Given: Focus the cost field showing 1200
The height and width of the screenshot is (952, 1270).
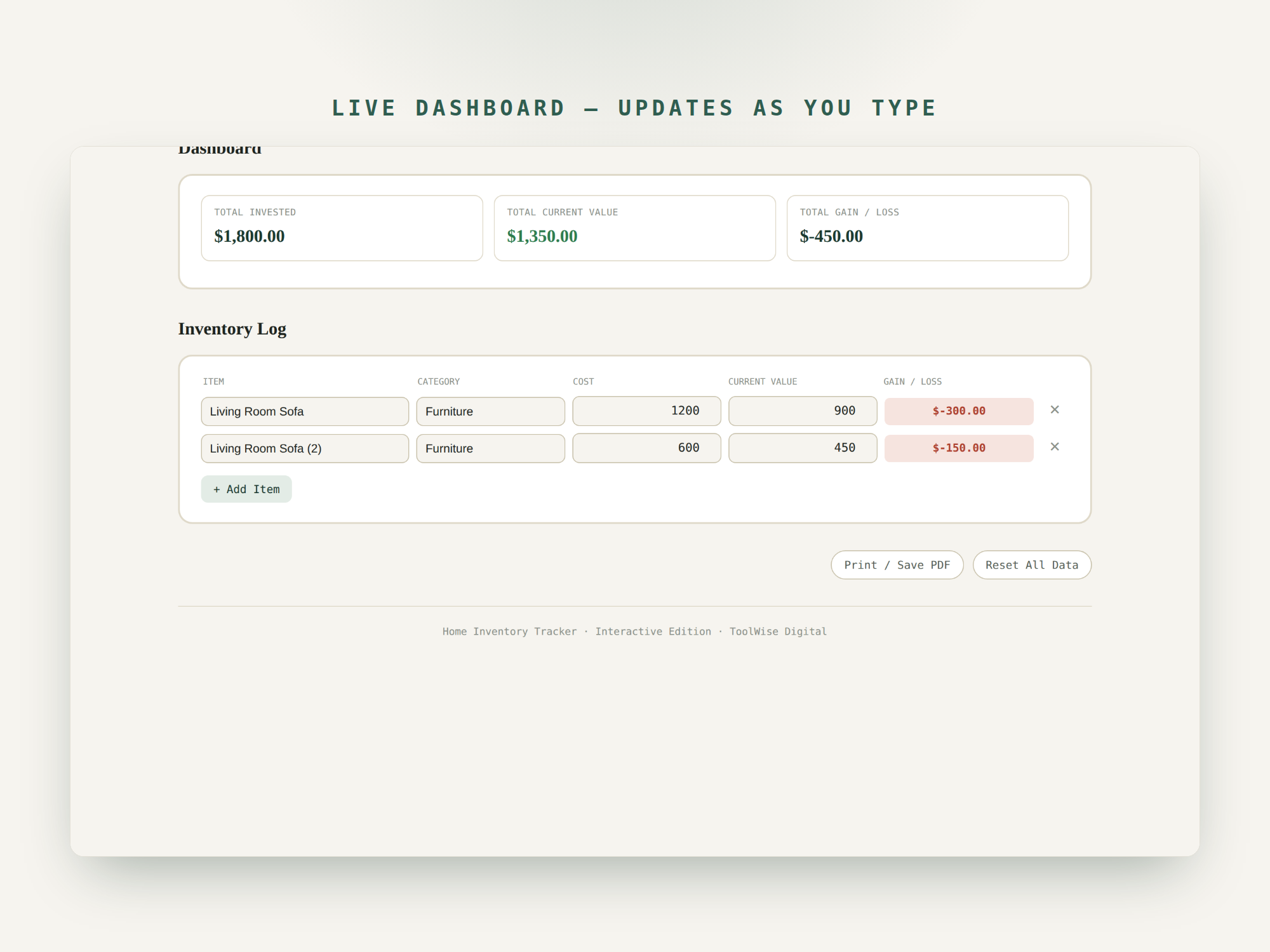Looking at the screenshot, I should point(646,411).
